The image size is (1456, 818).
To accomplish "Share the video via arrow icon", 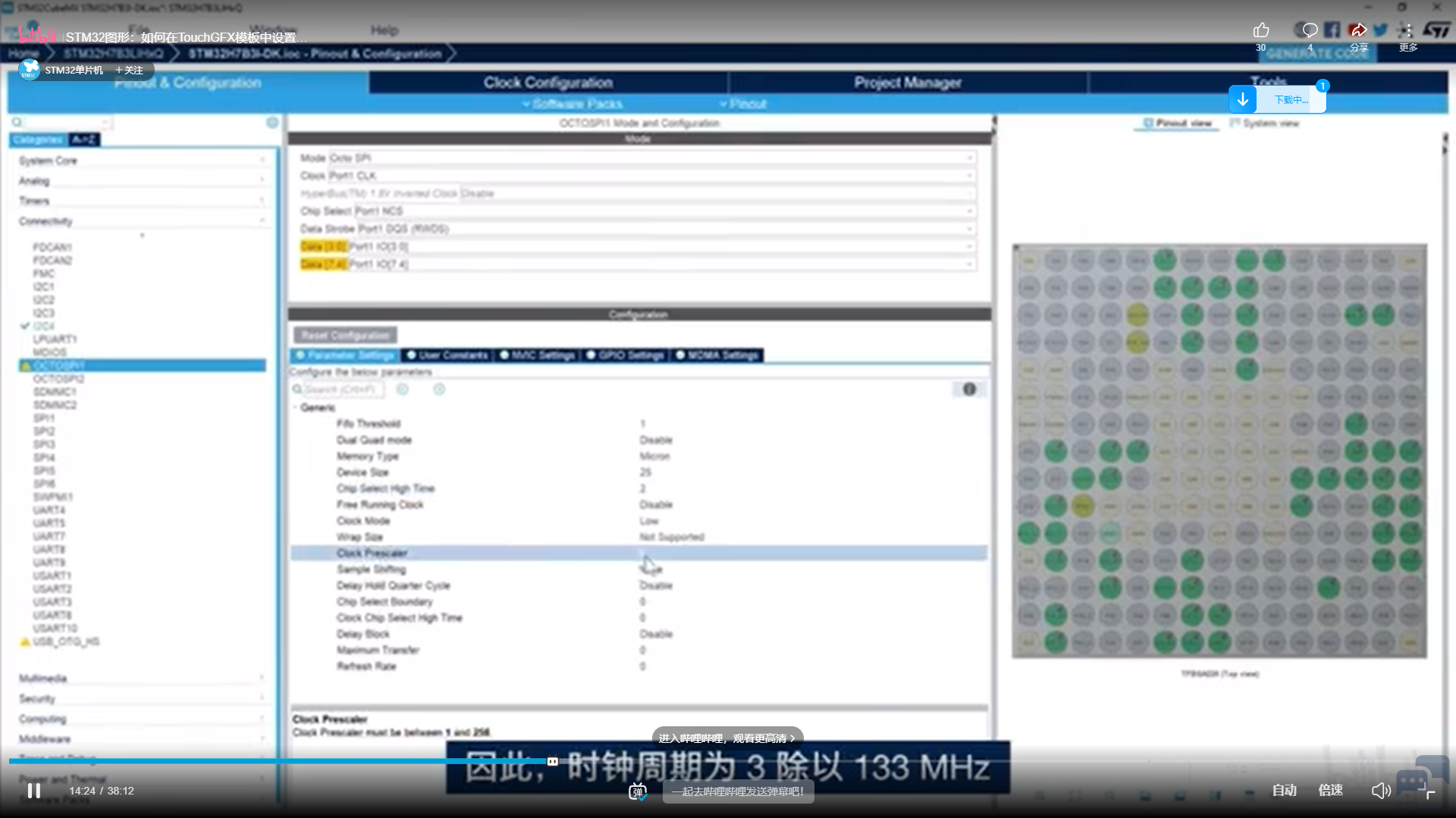I will pyautogui.click(x=1358, y=30).
